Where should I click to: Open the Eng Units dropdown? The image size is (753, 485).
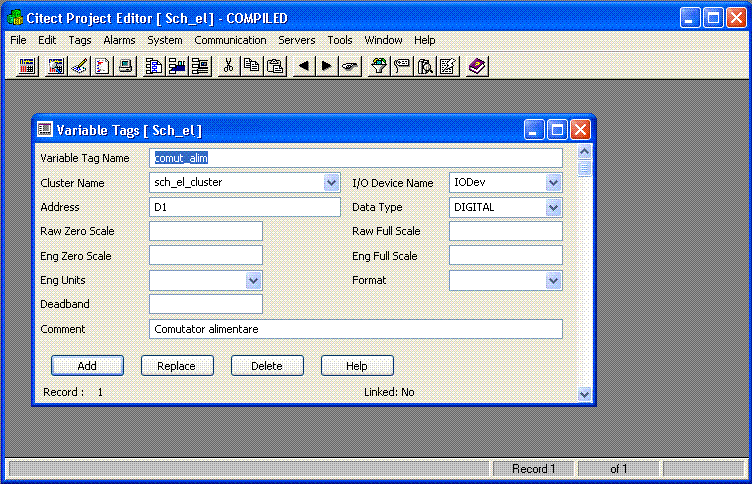pos(253,281)
